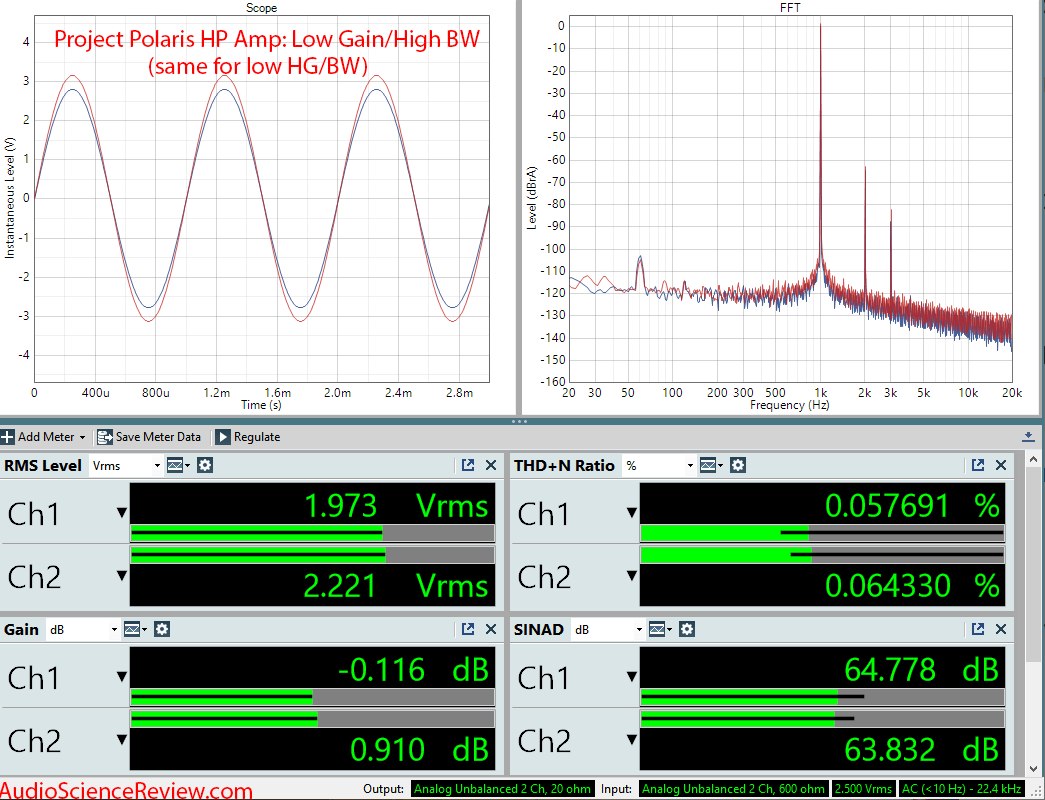Screen dimensions: 1045x800
Task: Pop out the Gain meter
Action: pos(468,629)
